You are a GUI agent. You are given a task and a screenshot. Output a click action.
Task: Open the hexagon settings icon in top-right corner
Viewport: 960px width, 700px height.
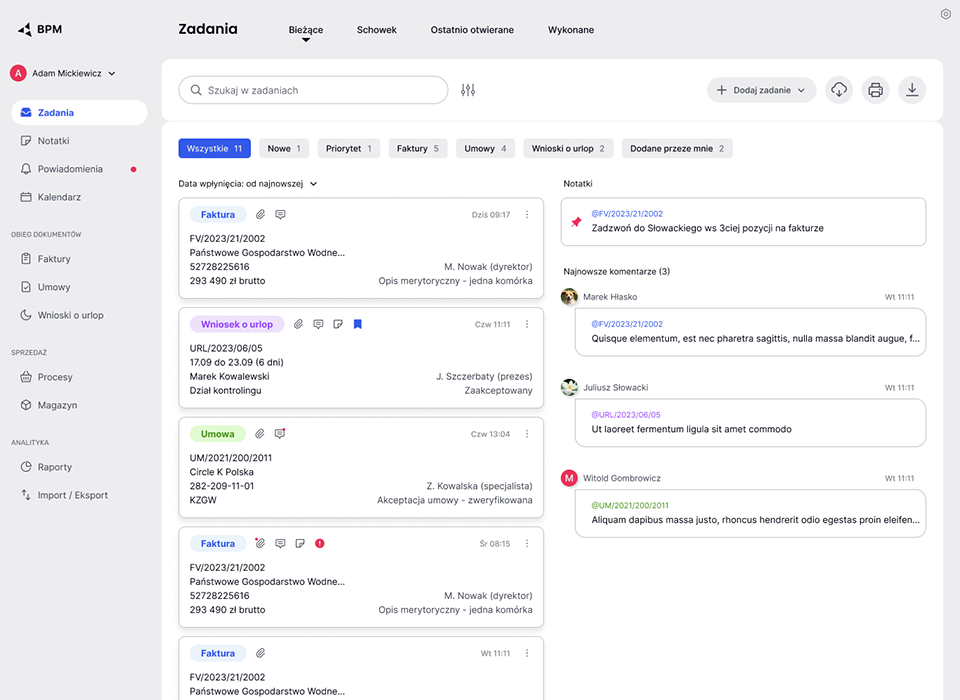click(x=945, y=14)
